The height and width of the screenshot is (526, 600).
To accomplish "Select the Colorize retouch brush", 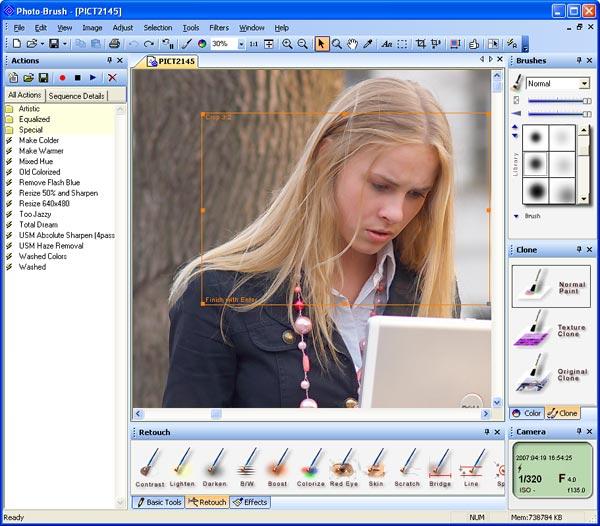I will click(x=311, y=467).
